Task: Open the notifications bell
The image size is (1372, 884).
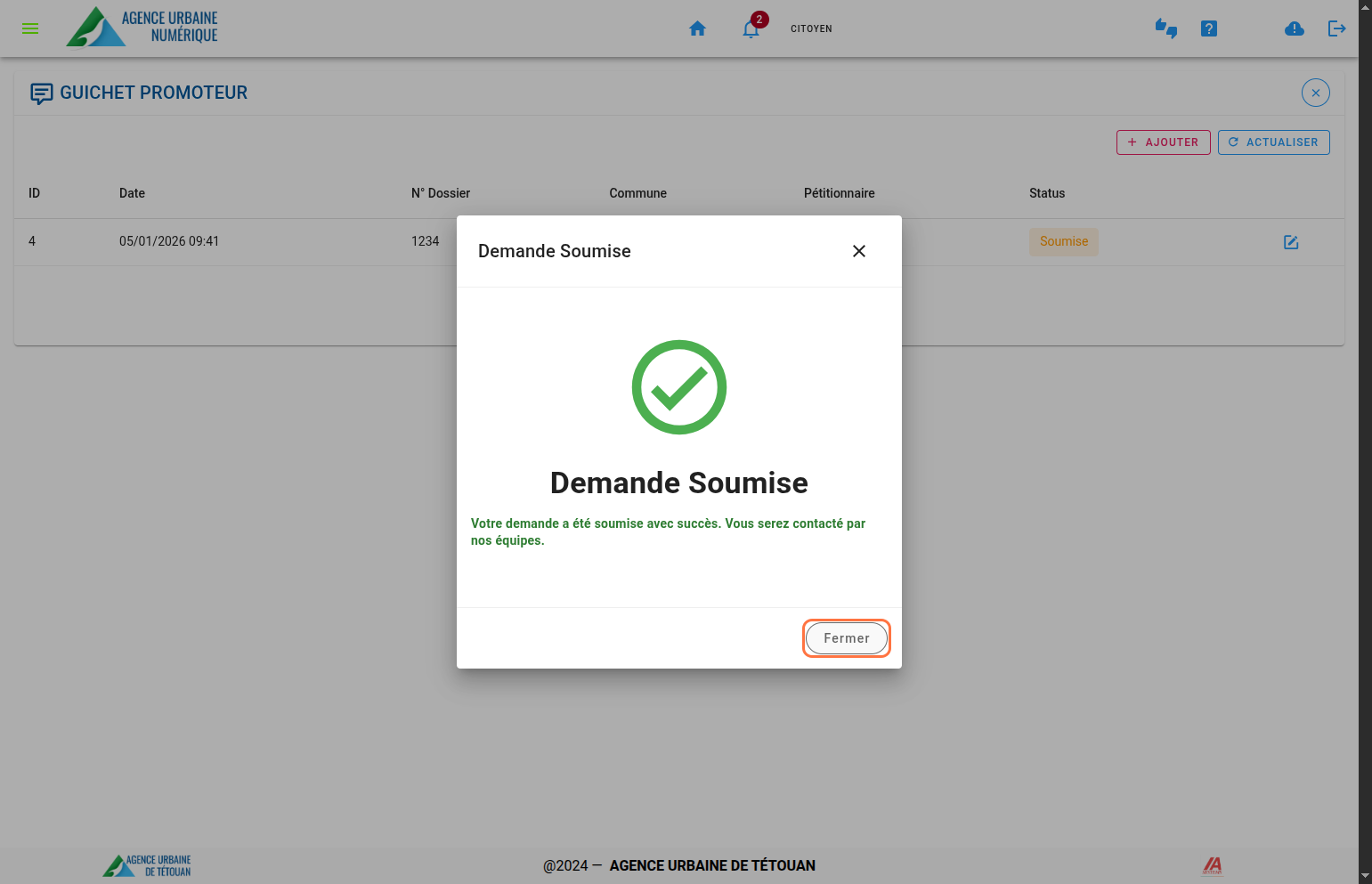Action: coord(751,29)
